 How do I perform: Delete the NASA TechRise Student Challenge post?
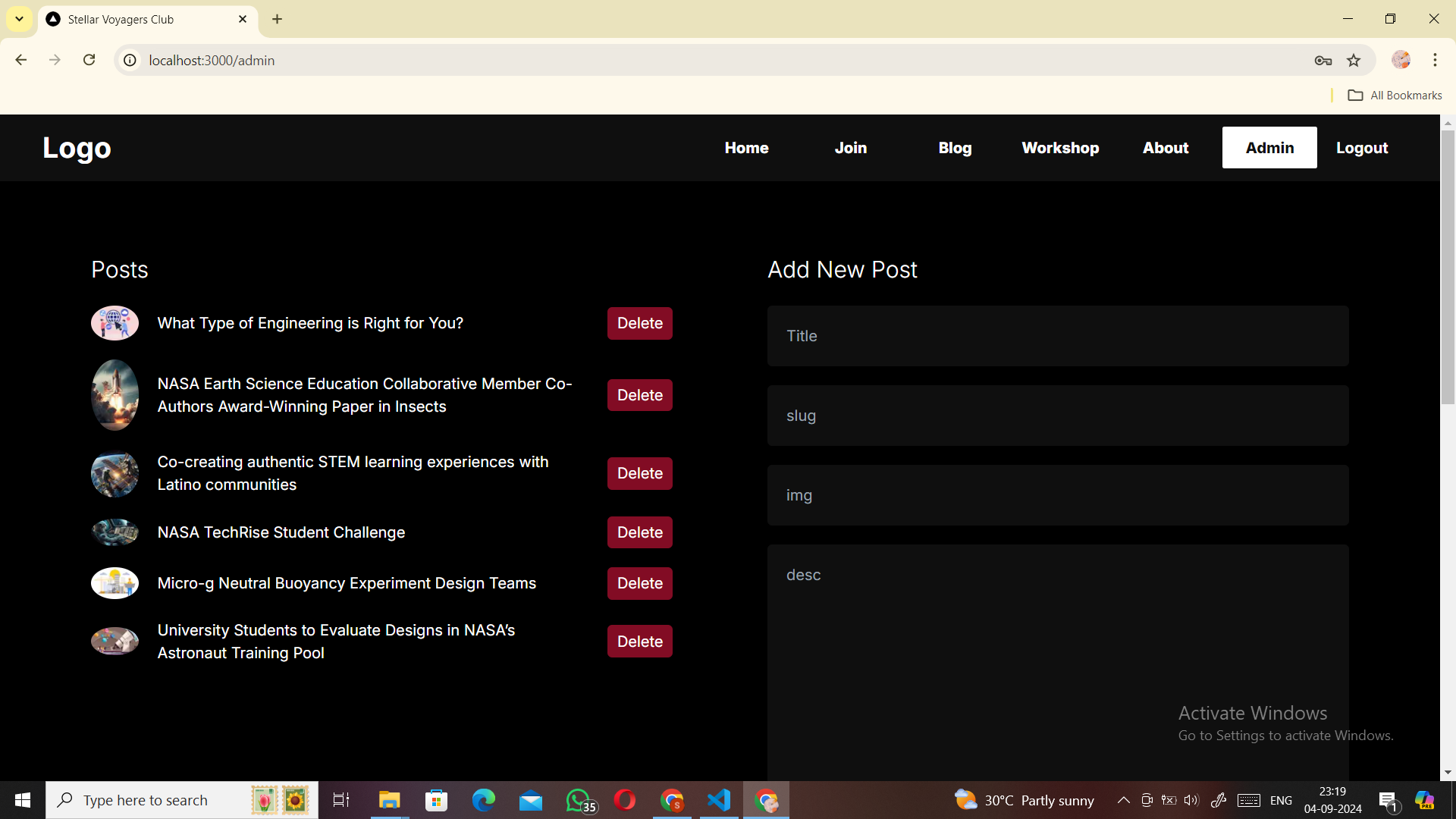point(639,532)
